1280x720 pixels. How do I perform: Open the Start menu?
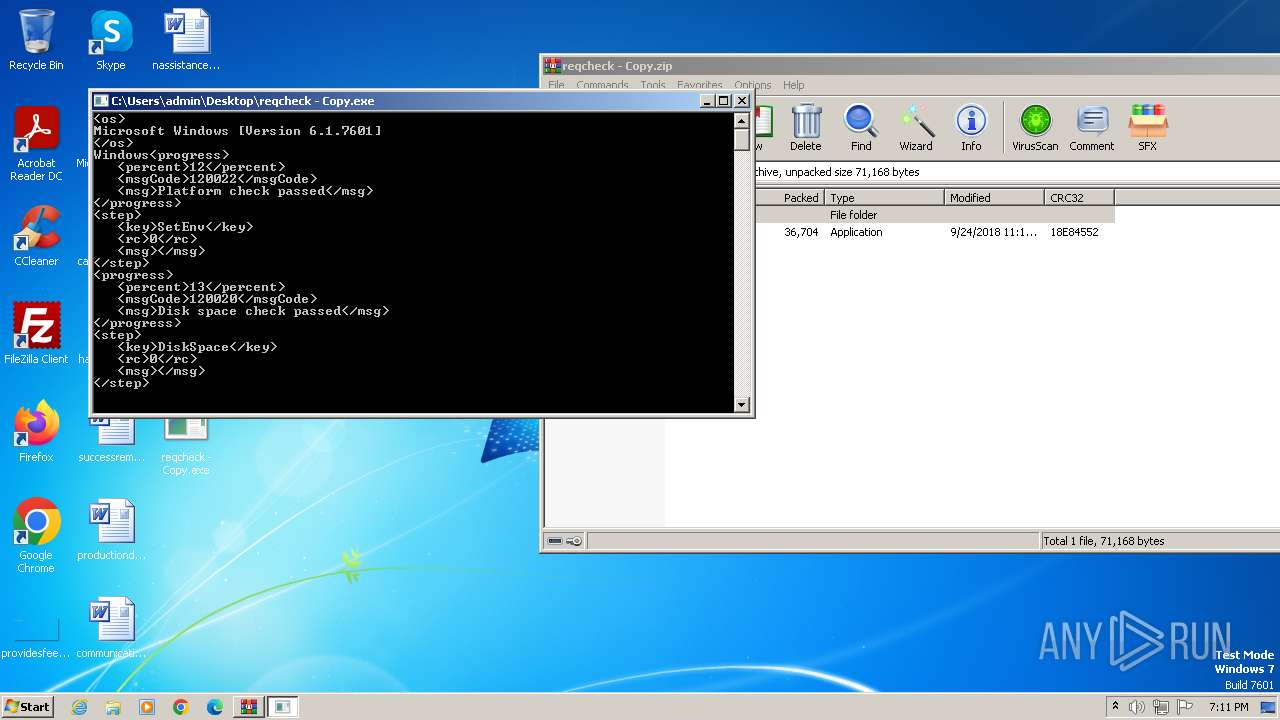click(x=28, y=707)
